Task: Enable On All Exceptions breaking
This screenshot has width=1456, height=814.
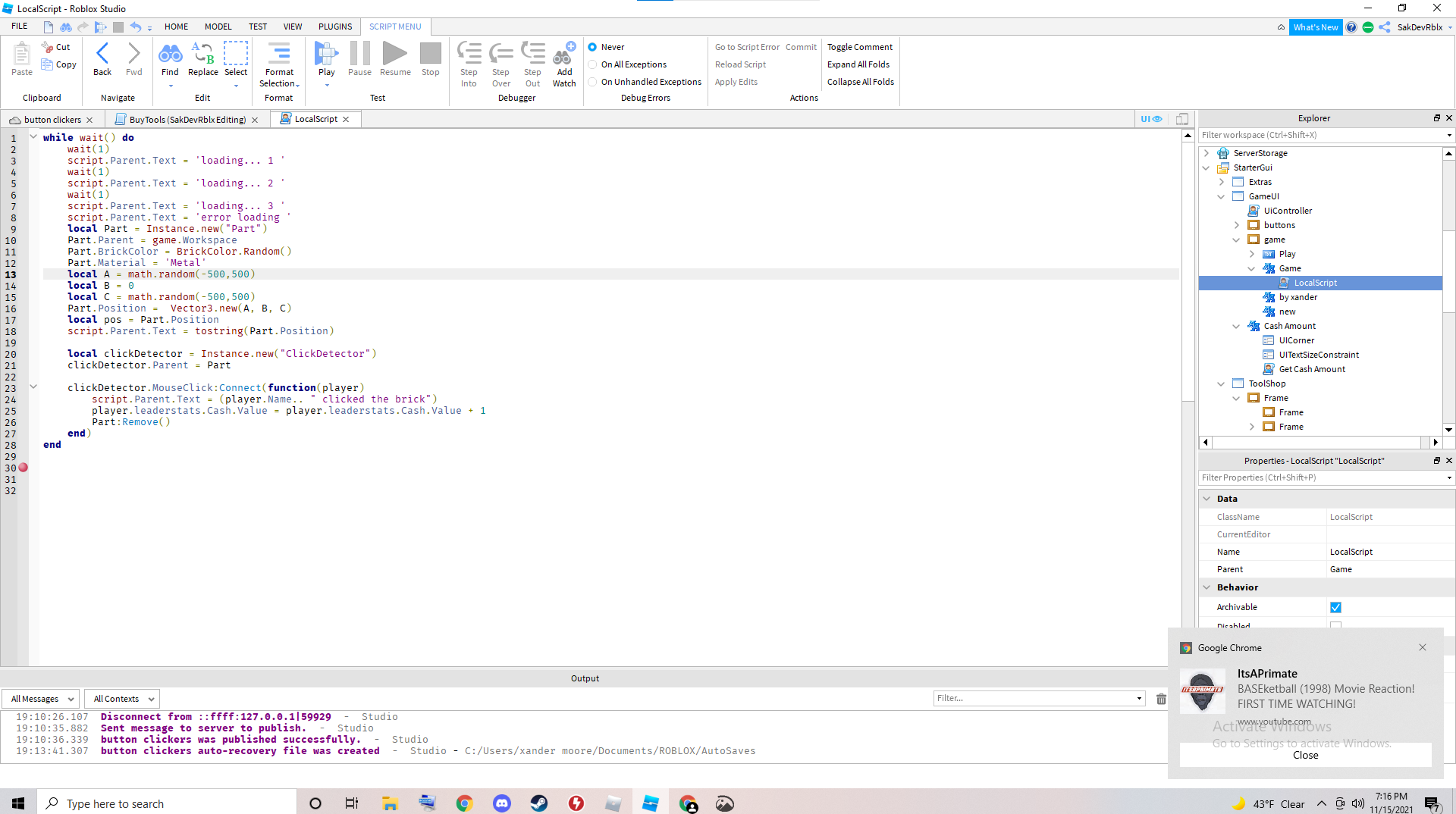Action: [x=592, y=64]
